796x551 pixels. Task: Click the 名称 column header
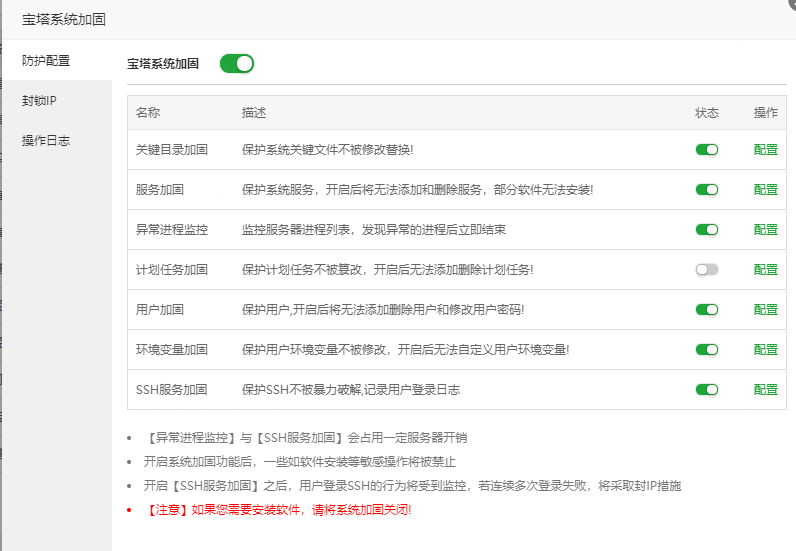point(148,113)
